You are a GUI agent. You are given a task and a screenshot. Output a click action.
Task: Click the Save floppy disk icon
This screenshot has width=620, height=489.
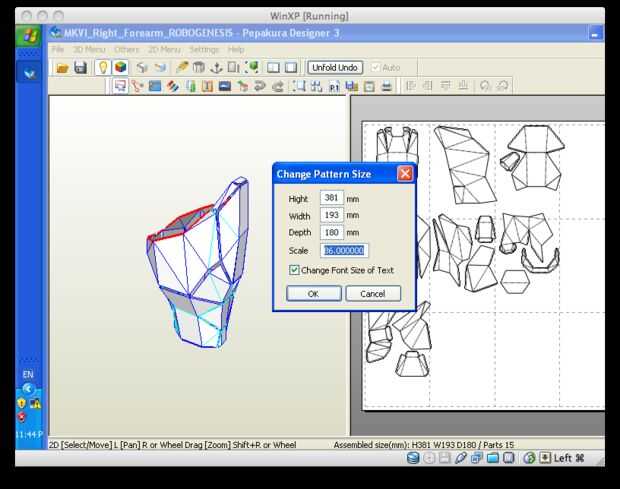(x=80, y=68)
